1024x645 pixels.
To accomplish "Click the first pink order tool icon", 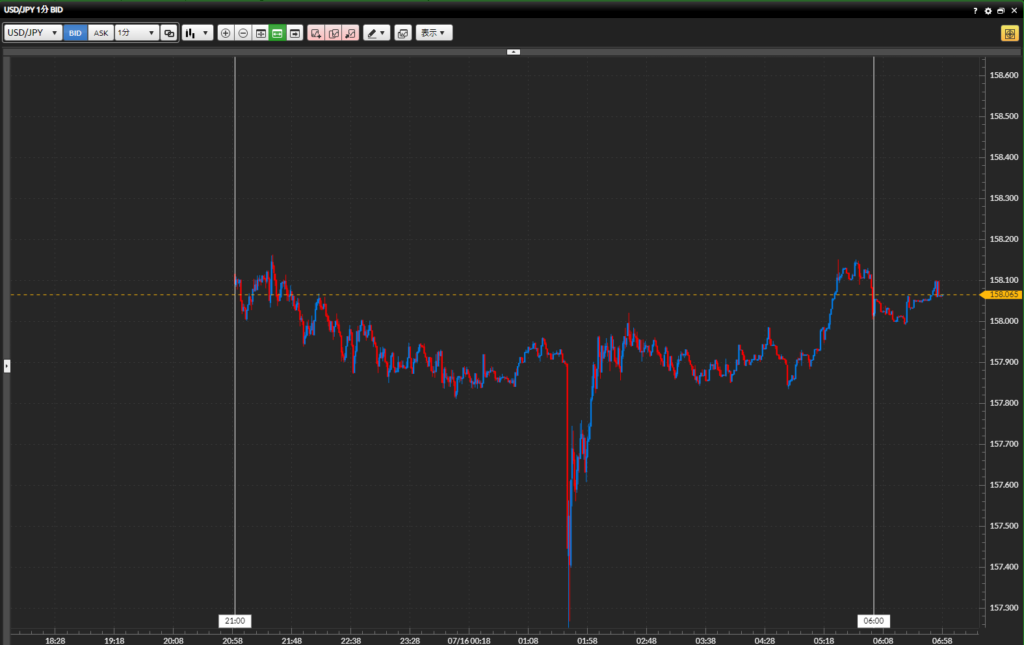I will click(x=316, y=33).
